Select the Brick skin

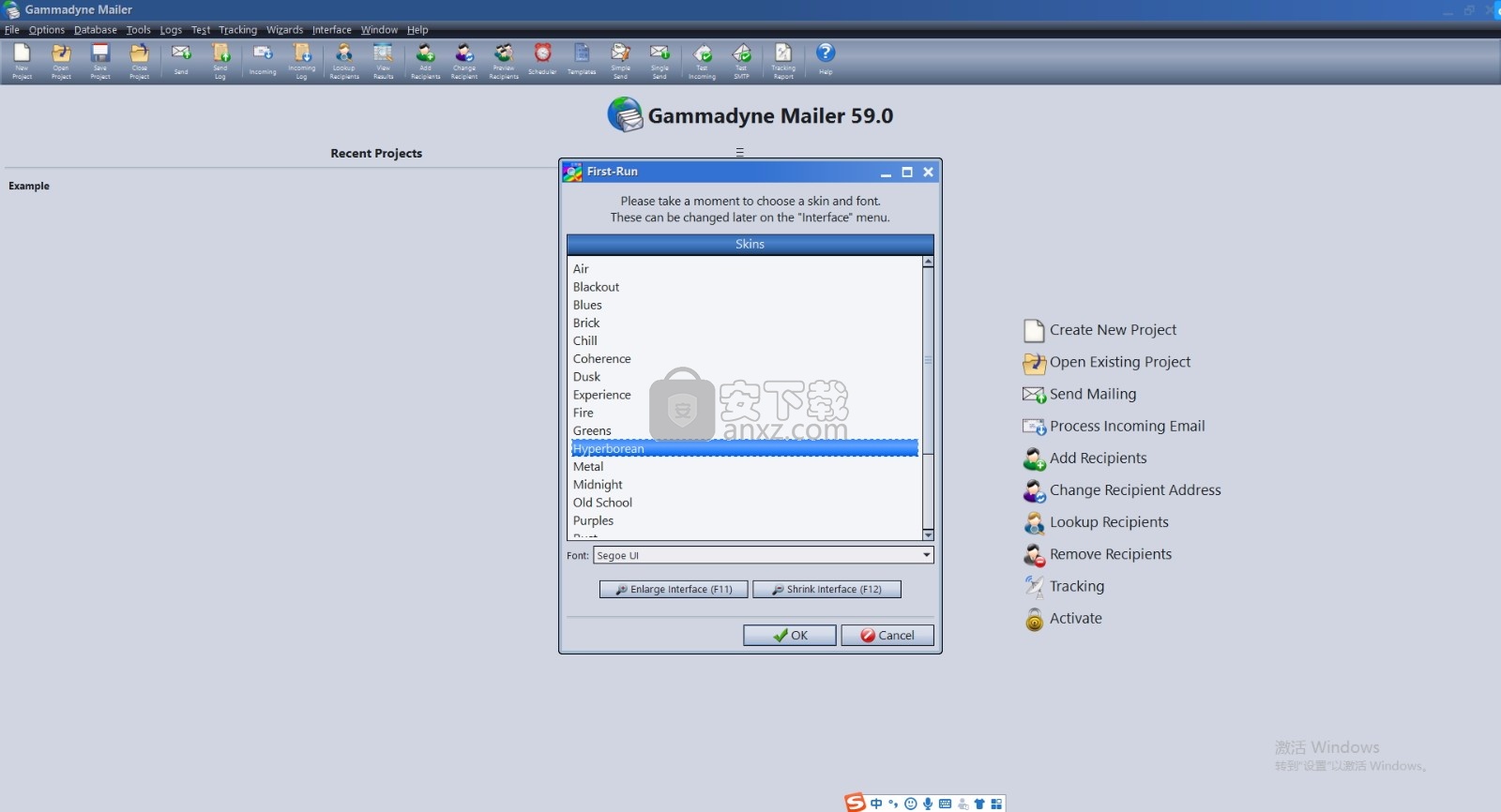click(746, 323)
